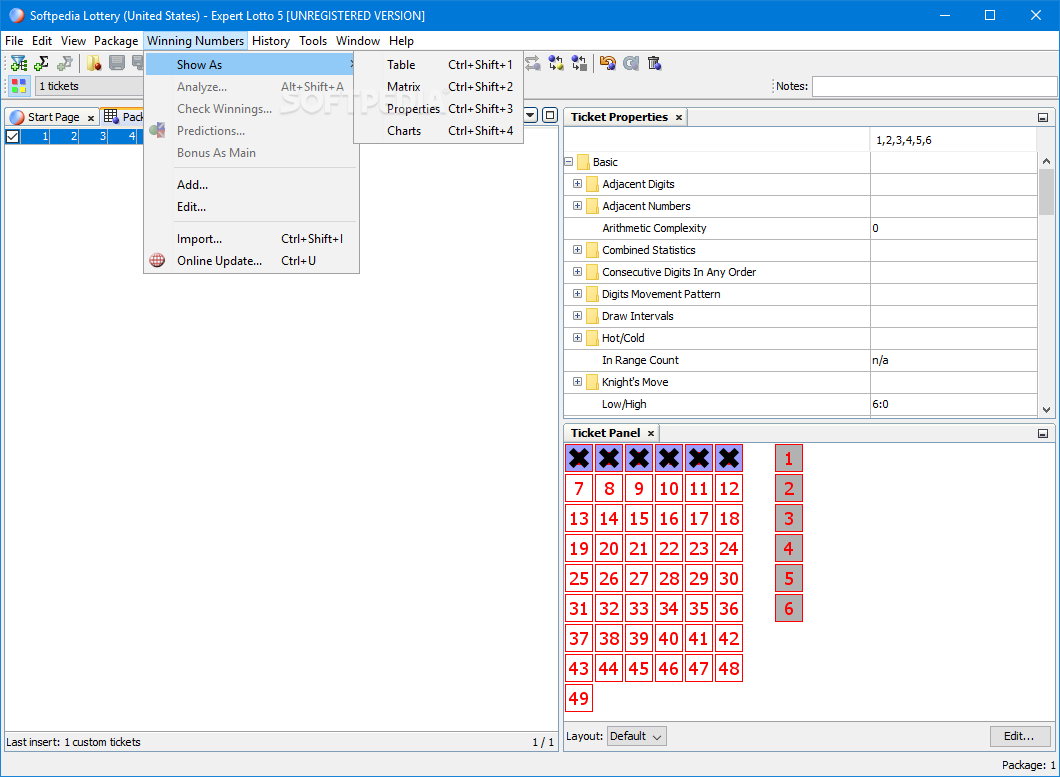1060x777 pixels.
Task: Click the grey cell numbered 6 in the right column
Action: (788, 609)
